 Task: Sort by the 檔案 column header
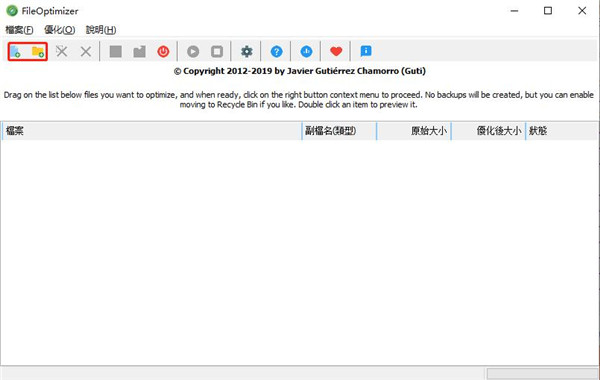coord(152,131)
